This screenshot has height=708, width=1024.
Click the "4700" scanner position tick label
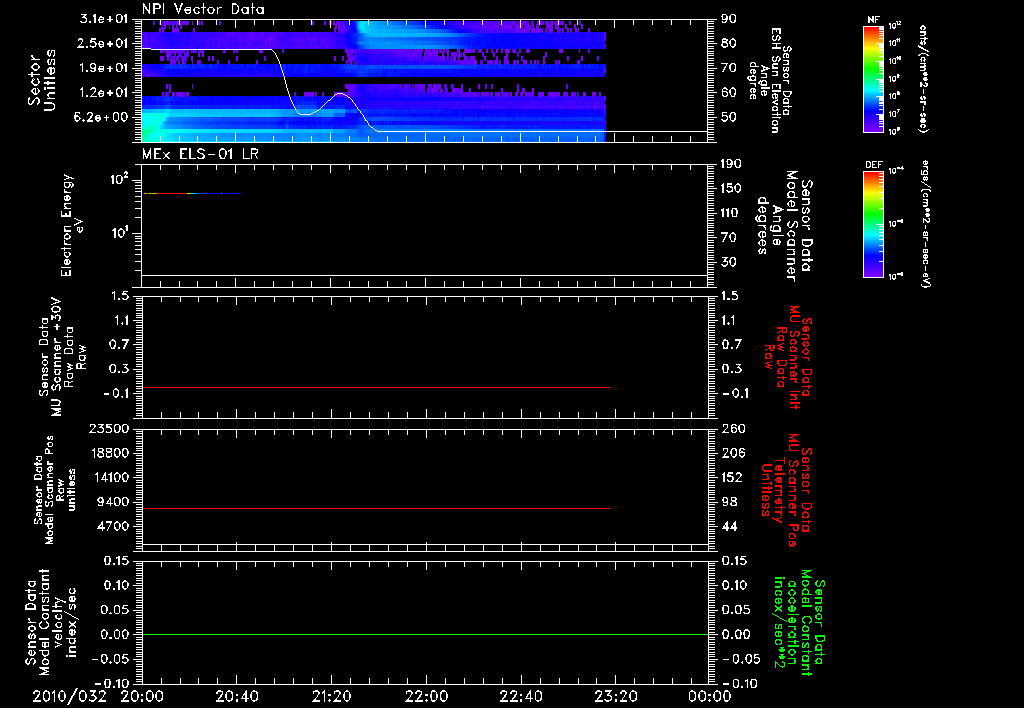113,526
